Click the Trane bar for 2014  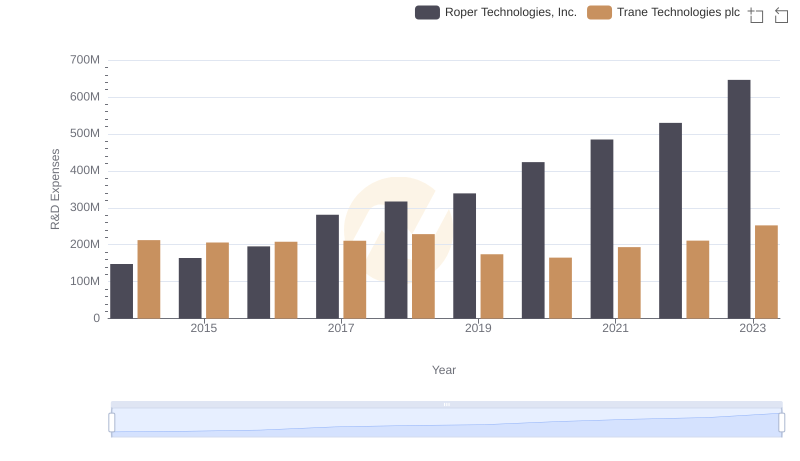[149, 279]
